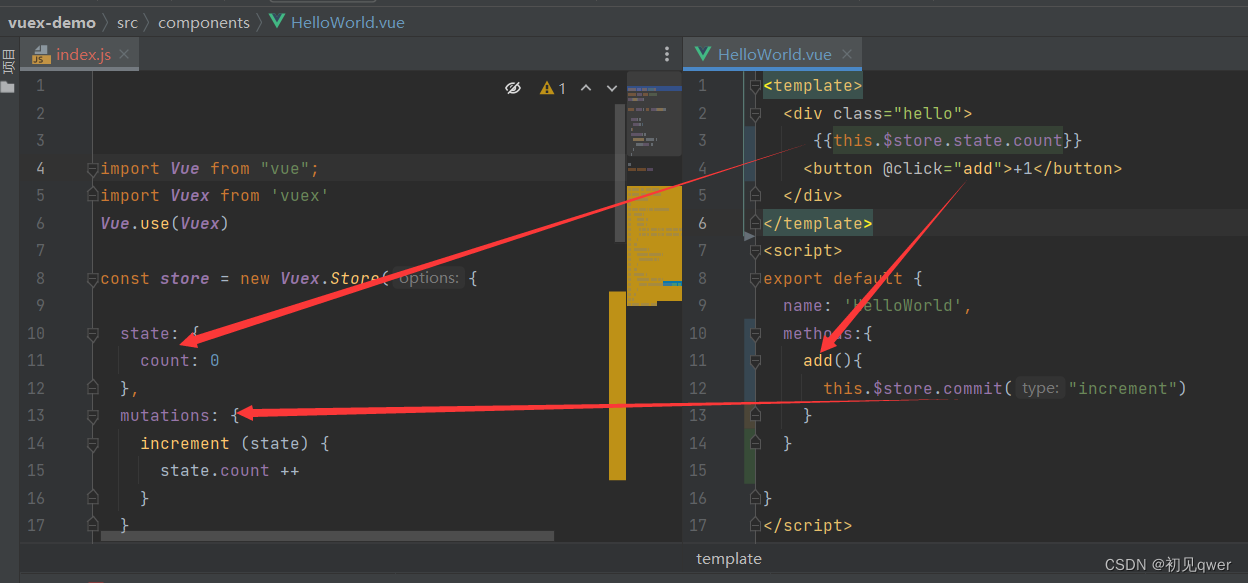This screenshot has height=583, width=1248.
Task: Click 'this.$store.state.count' in template
Action: click(948, 141)
